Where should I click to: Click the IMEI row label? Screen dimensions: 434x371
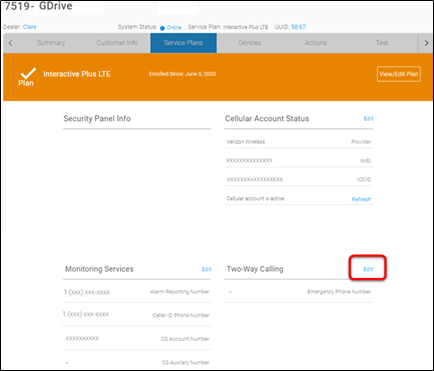click(x=366, y=161)
